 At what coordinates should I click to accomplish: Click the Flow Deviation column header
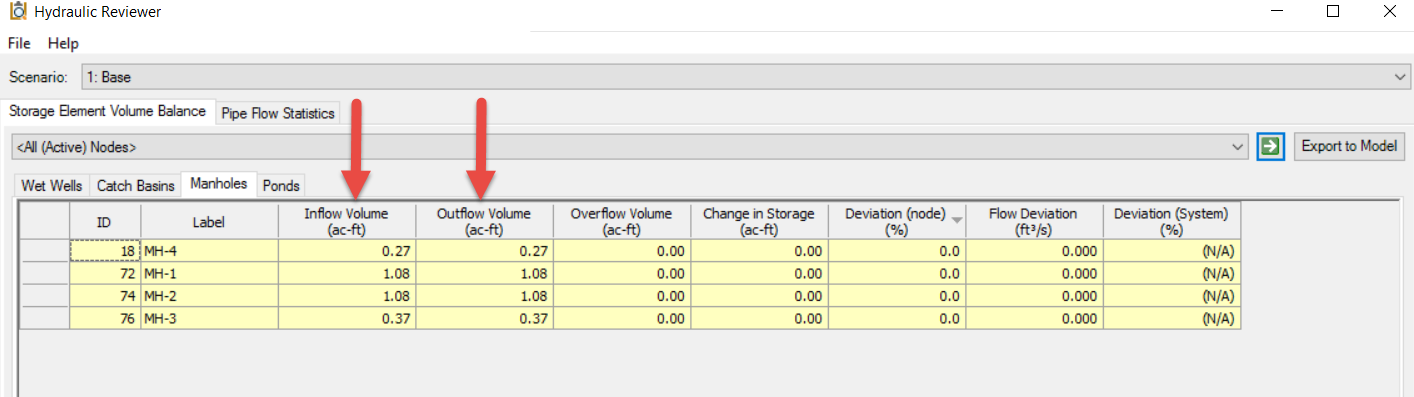coord(1033,221)
